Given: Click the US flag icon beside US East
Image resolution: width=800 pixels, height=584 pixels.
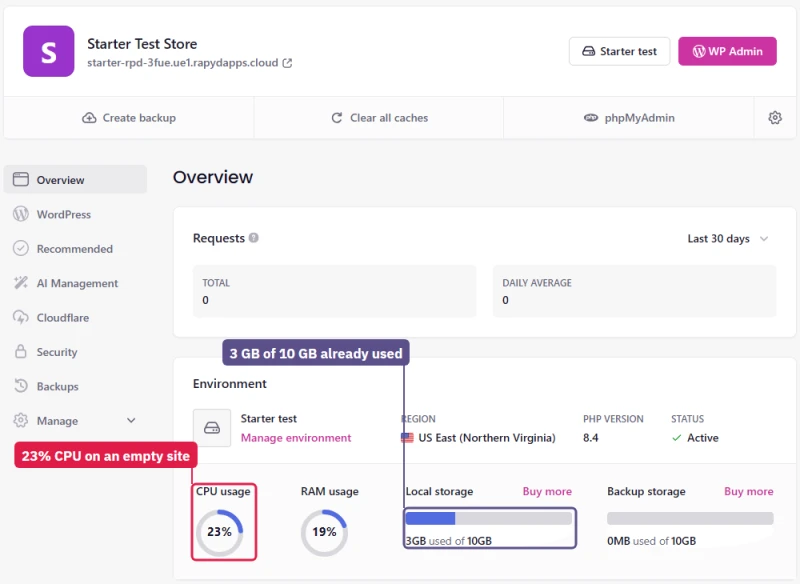Looking at the screenshot, I should (x=407, y=438).
